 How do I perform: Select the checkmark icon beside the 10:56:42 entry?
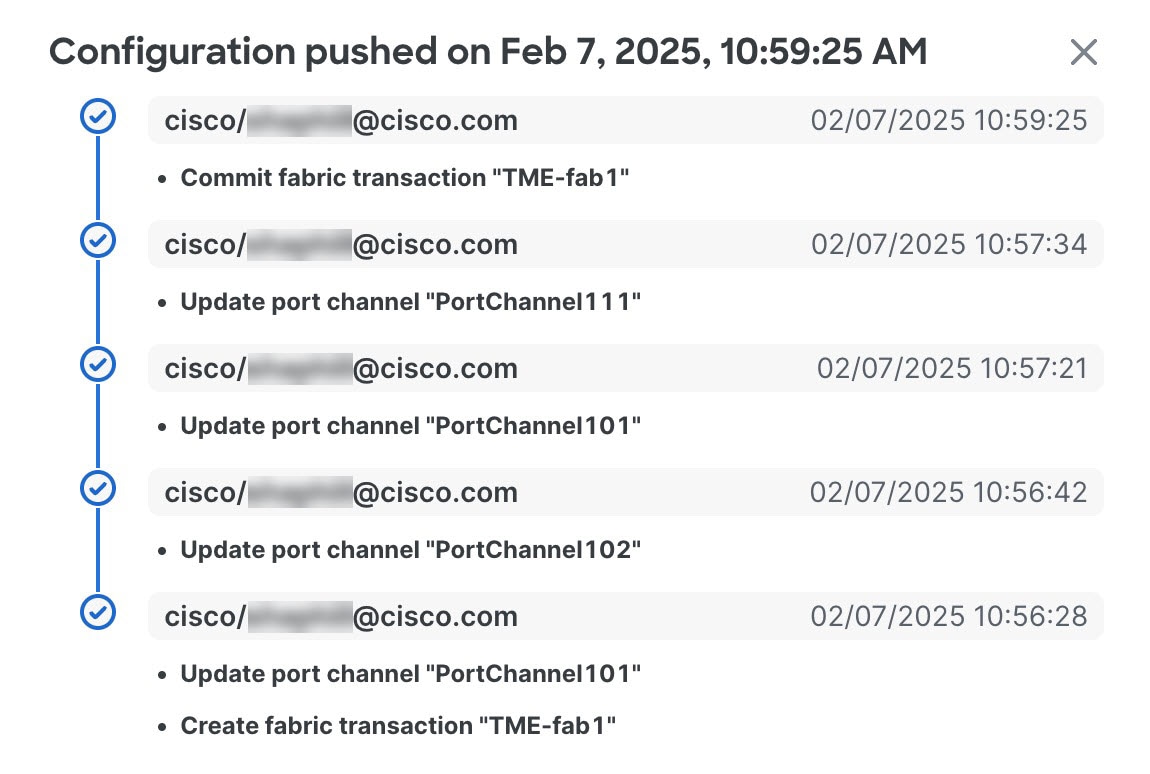pos(98,488)
